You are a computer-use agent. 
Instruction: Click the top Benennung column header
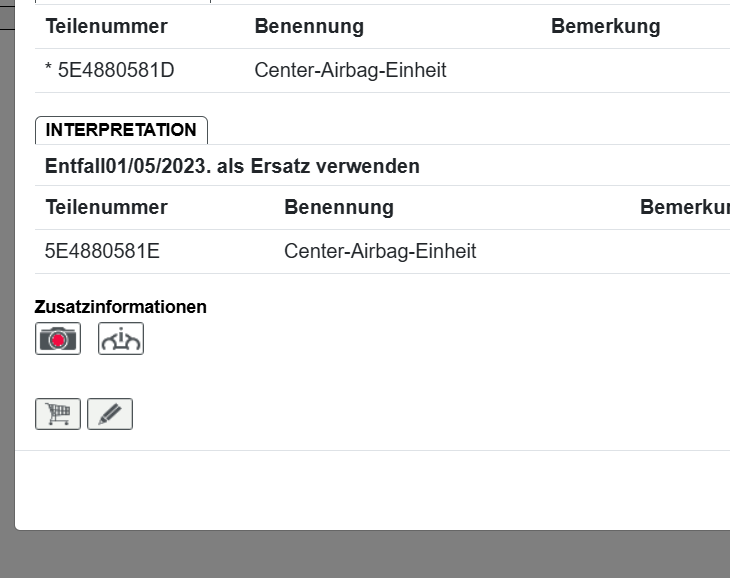(x=309, y=26)
